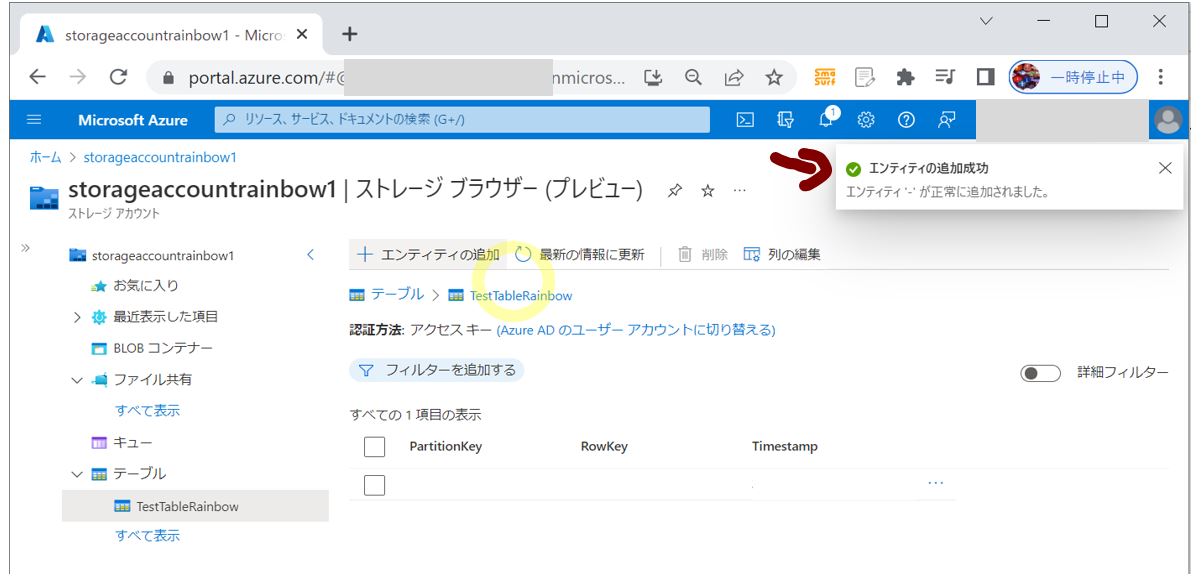Open the install app icon in address bar
Viewport: 1202px width, 579px height.
(x=653, y=77)
